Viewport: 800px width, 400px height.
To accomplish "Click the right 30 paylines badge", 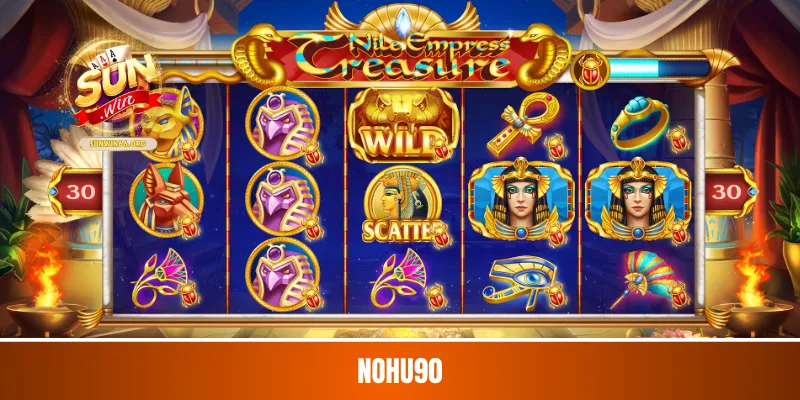I will (x=729, y=192).
